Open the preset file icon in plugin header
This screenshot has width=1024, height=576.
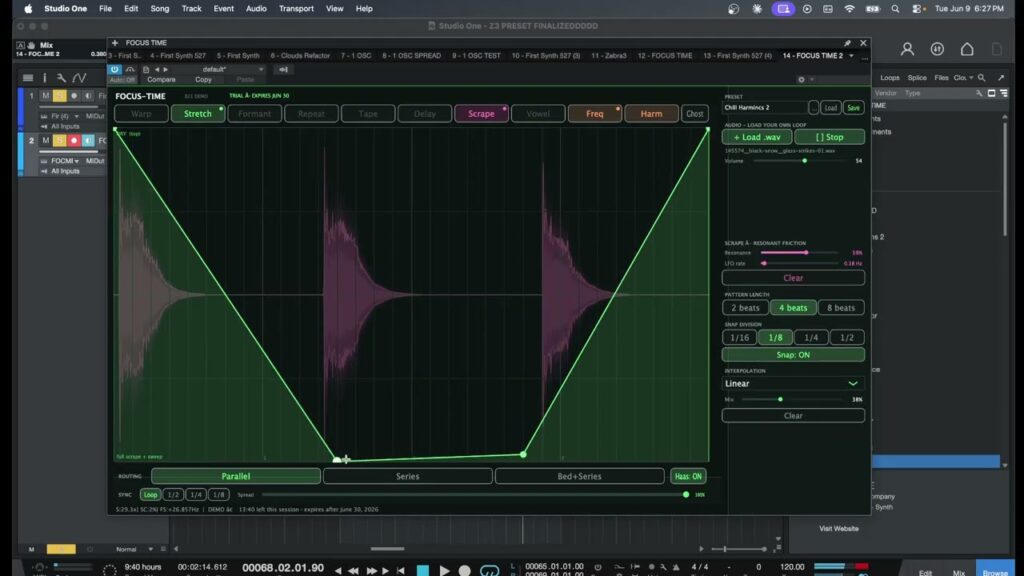[146, 69]
